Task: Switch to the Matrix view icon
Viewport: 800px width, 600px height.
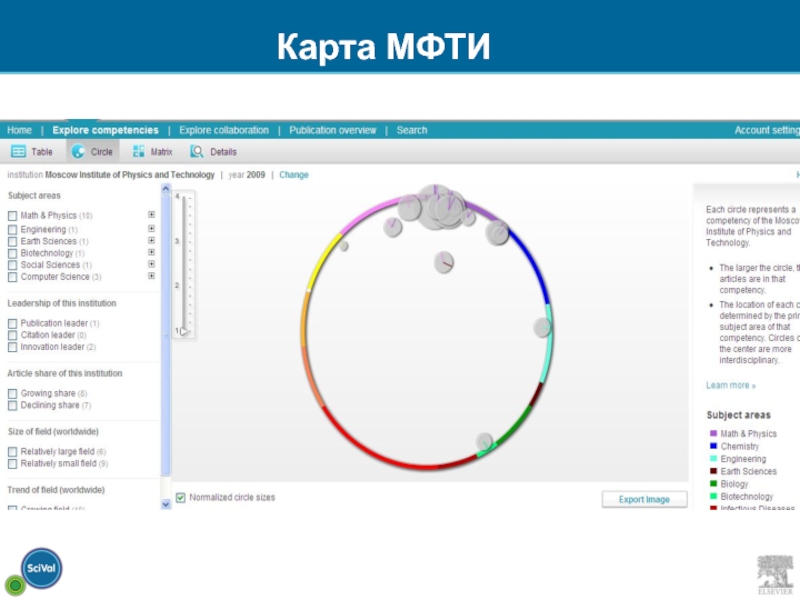Action: (x=138, y=152)
